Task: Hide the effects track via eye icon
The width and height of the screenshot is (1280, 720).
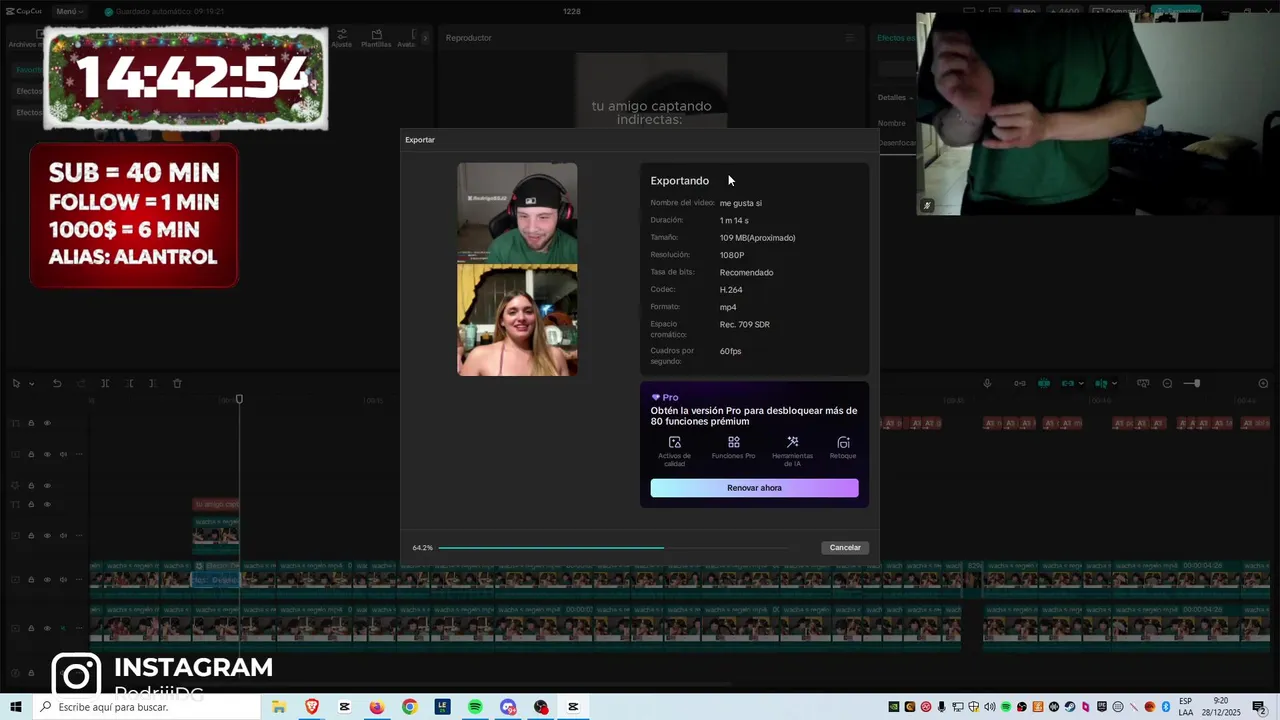Action: coord(47,486)
